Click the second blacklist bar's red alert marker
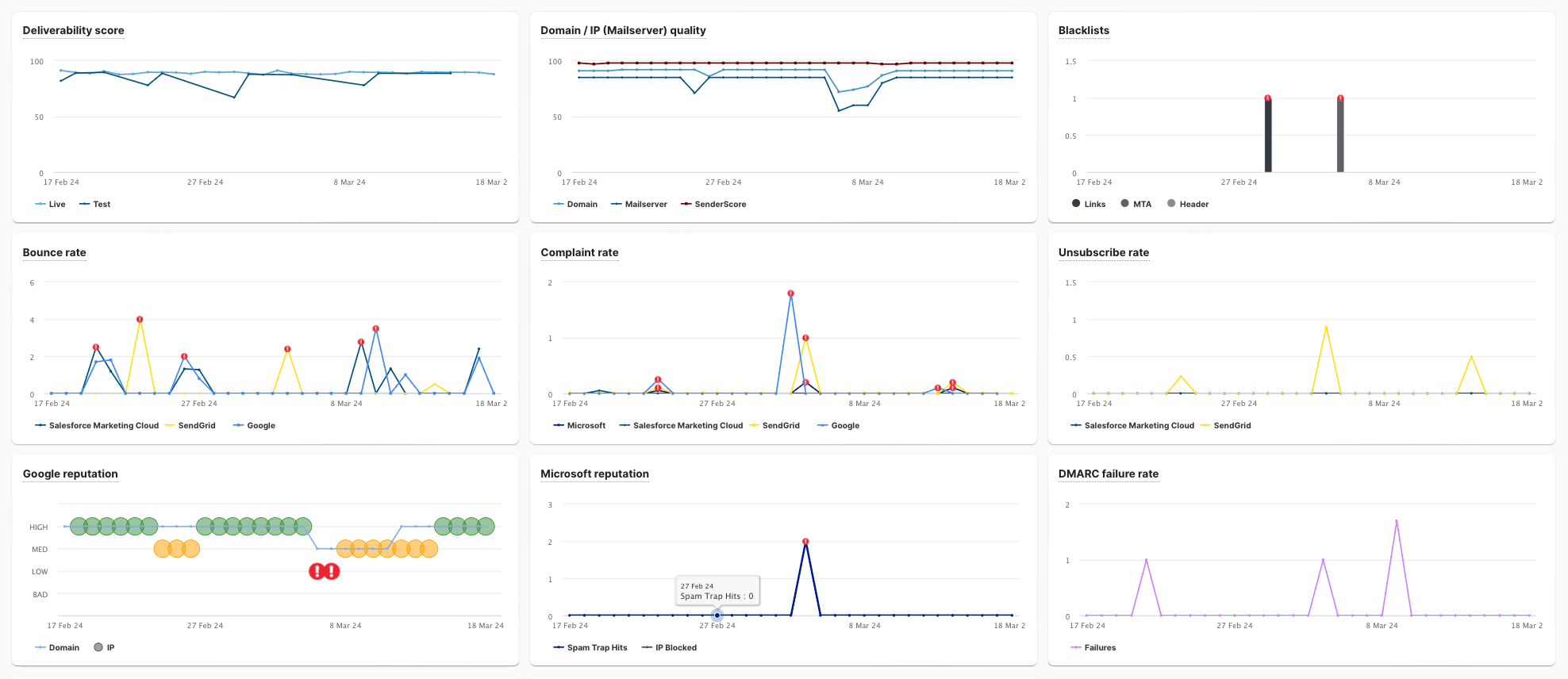 (1340, 98)
